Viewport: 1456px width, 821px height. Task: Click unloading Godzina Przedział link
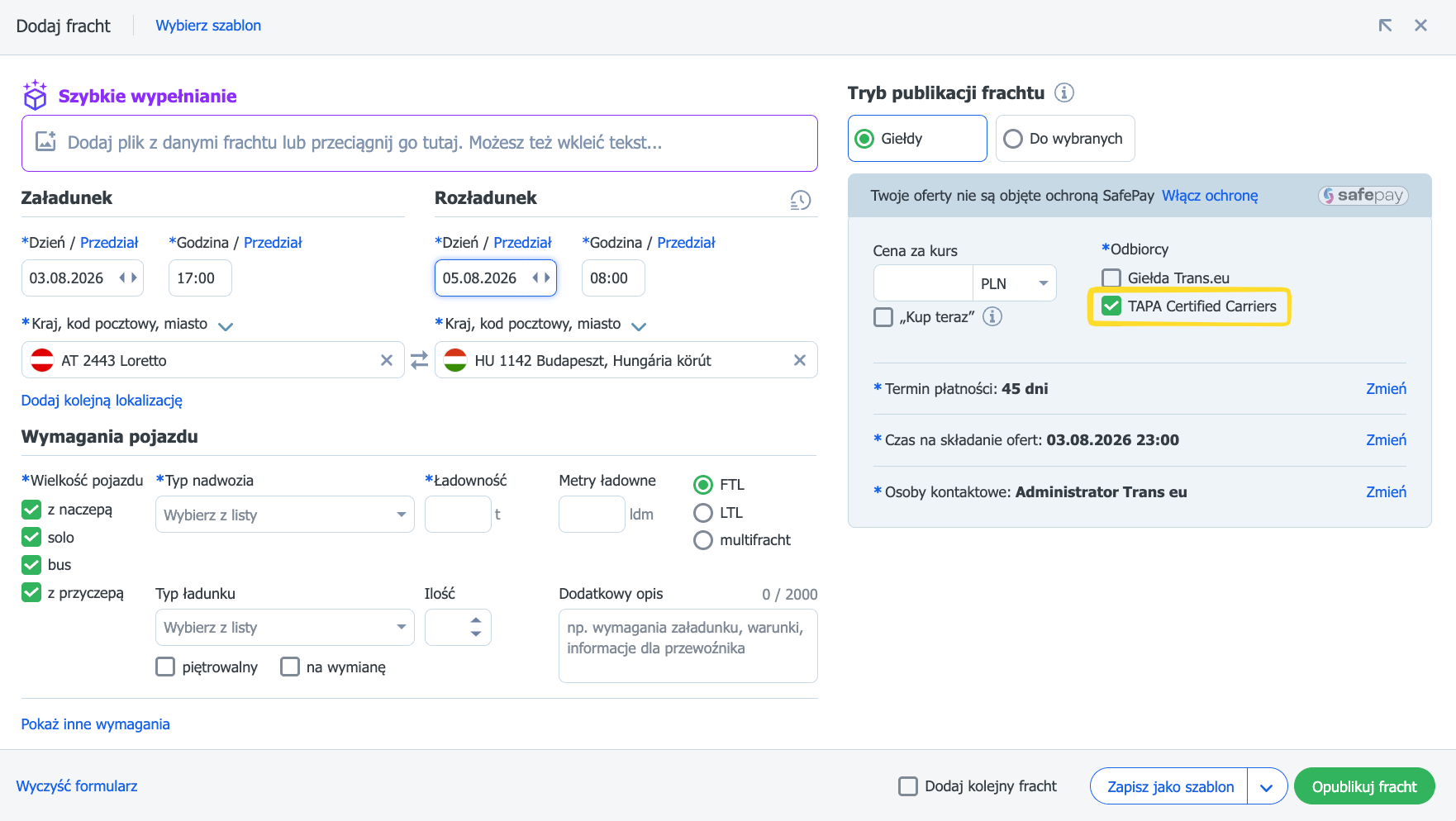pyautogui.click(x=686, y=243)
